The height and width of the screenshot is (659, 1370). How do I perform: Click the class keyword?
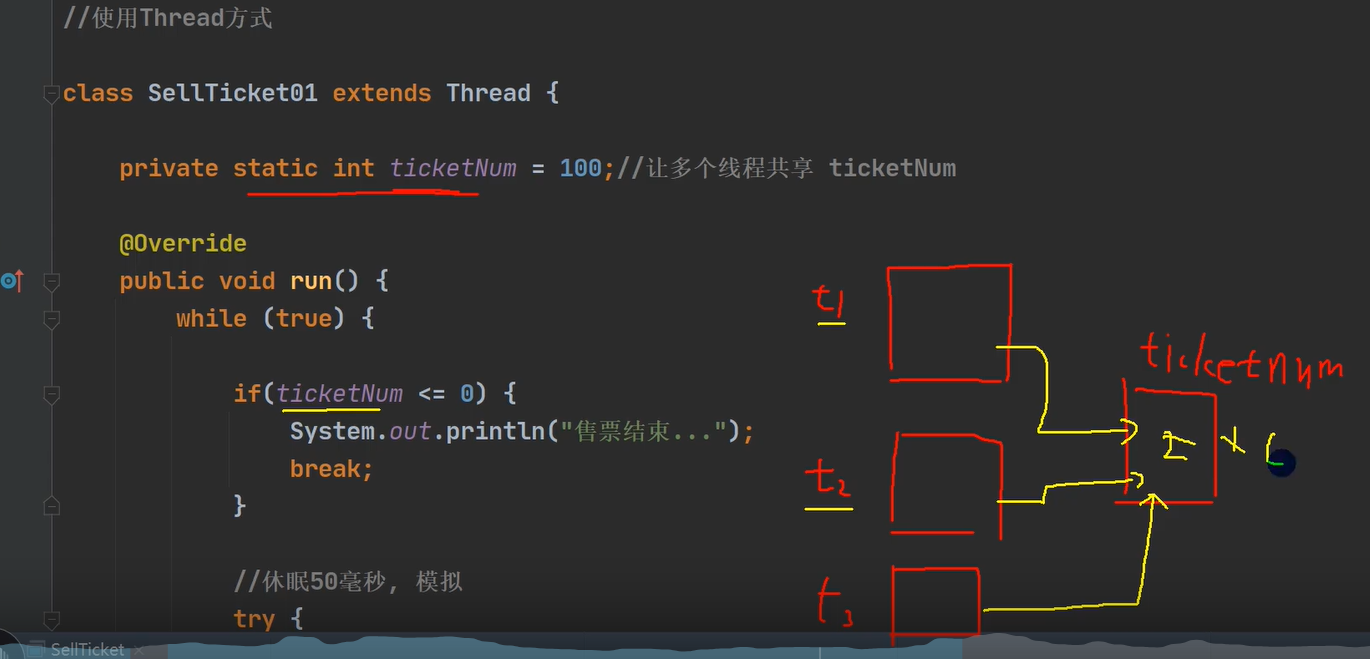[97, 93]
